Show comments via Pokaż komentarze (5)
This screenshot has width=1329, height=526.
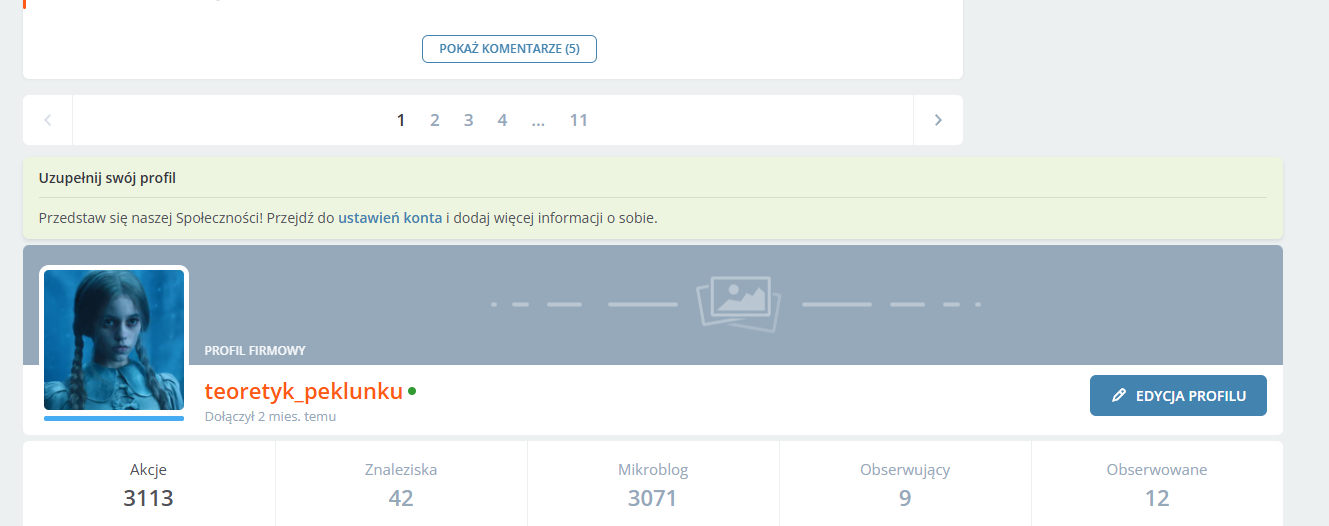[x=509, y=48]
